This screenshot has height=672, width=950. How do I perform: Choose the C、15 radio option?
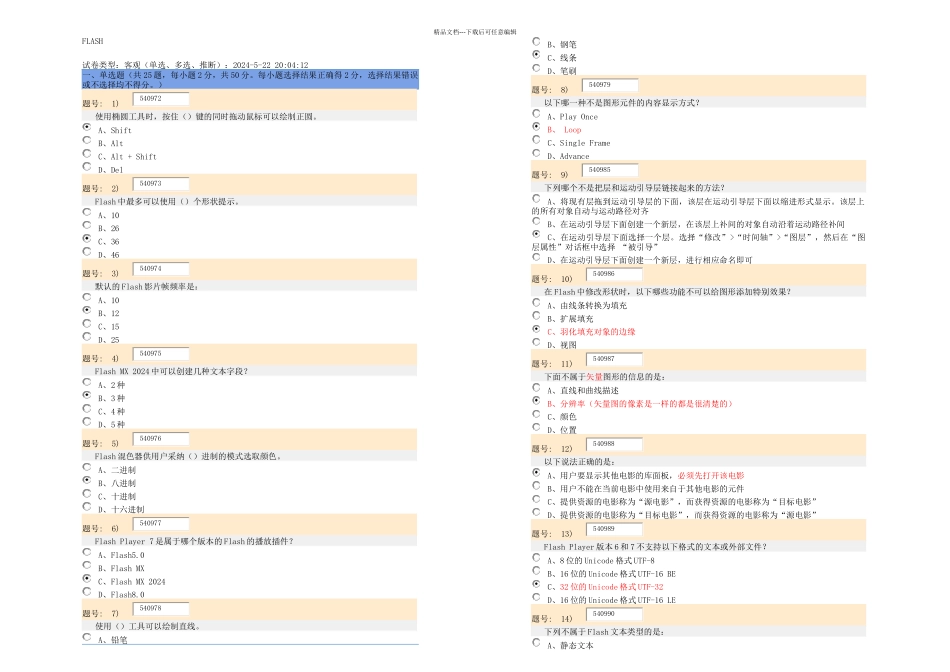click(87, 323)
